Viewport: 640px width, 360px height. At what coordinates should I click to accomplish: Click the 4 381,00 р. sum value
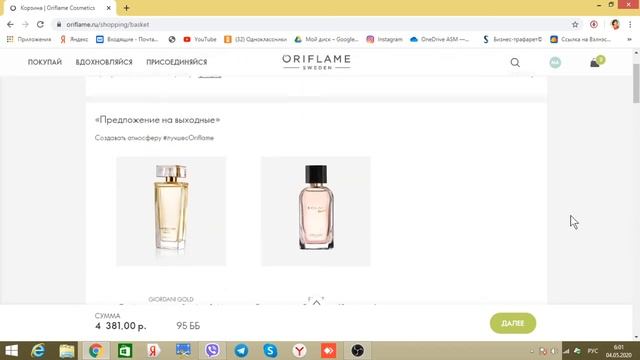[x=120, y=326]
